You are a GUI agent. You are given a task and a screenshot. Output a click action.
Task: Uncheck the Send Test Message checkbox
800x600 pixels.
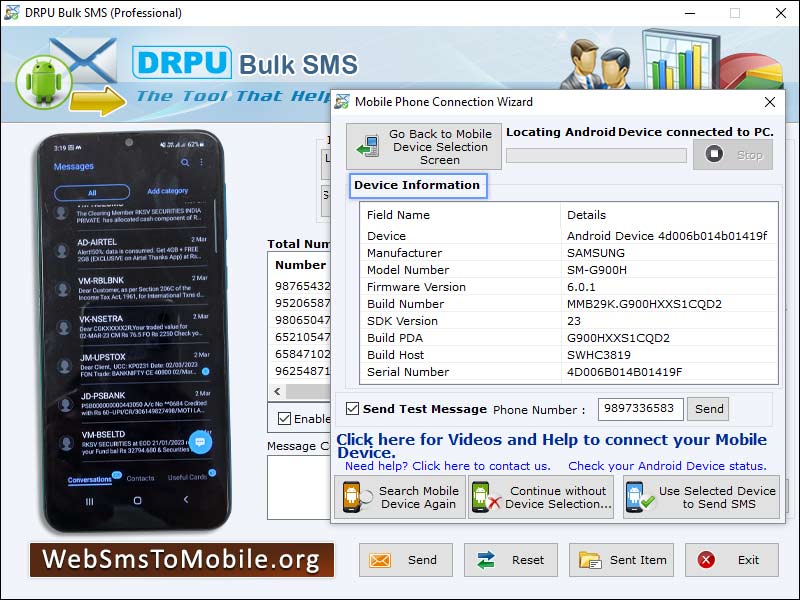352,409
